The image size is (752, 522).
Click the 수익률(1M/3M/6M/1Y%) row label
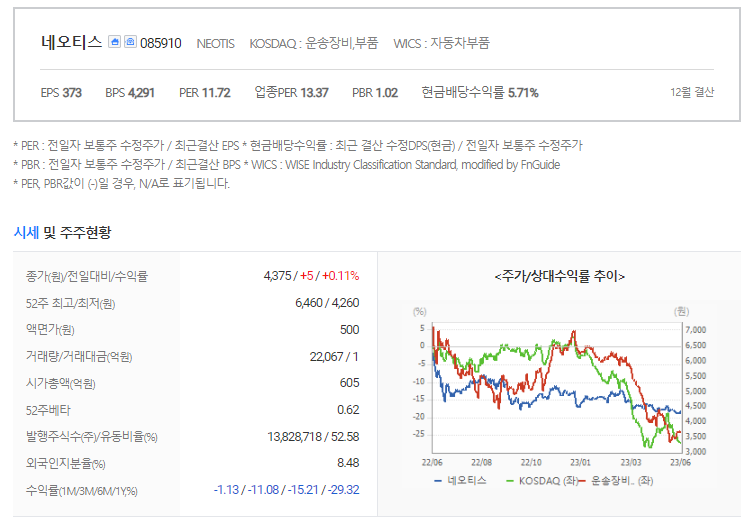[x=82, y=491]
